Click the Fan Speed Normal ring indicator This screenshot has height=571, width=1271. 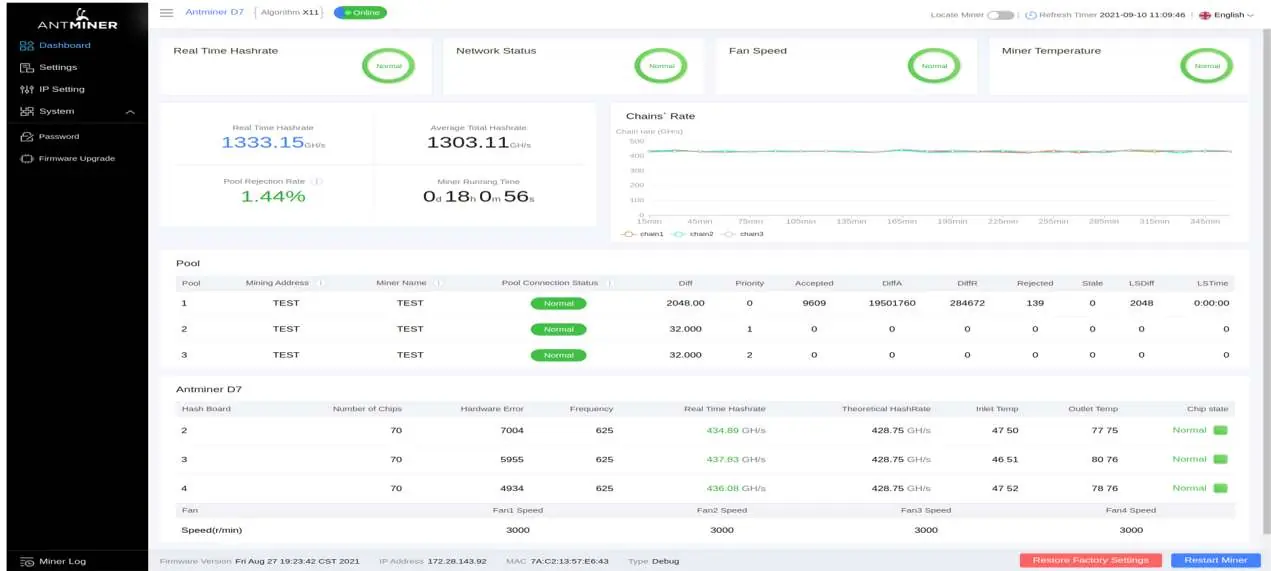(x=934, y=66)
